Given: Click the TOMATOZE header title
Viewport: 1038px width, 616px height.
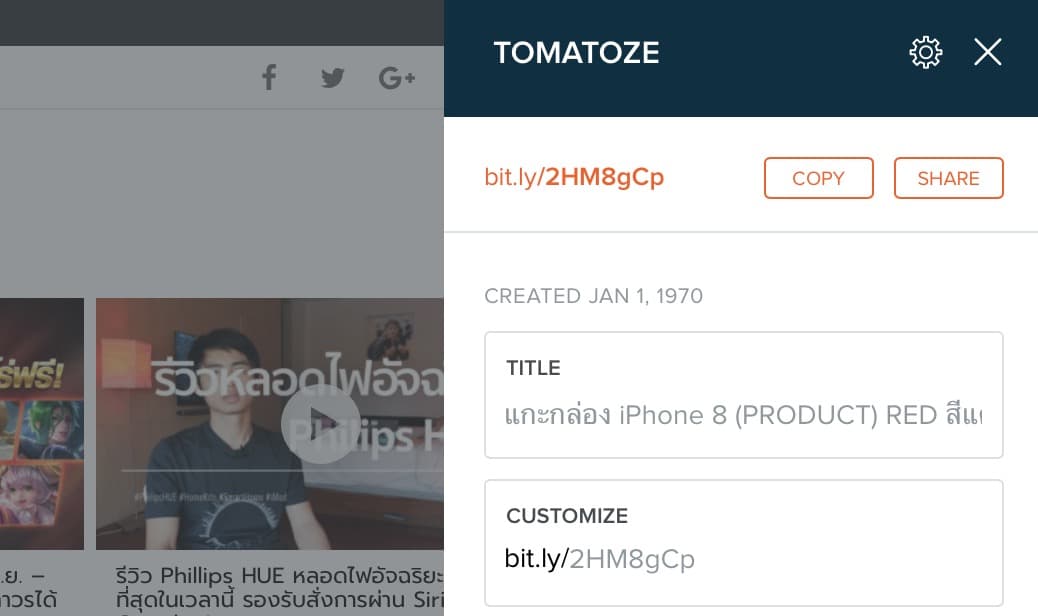Looking at the screenshot, I should (576, 52).
